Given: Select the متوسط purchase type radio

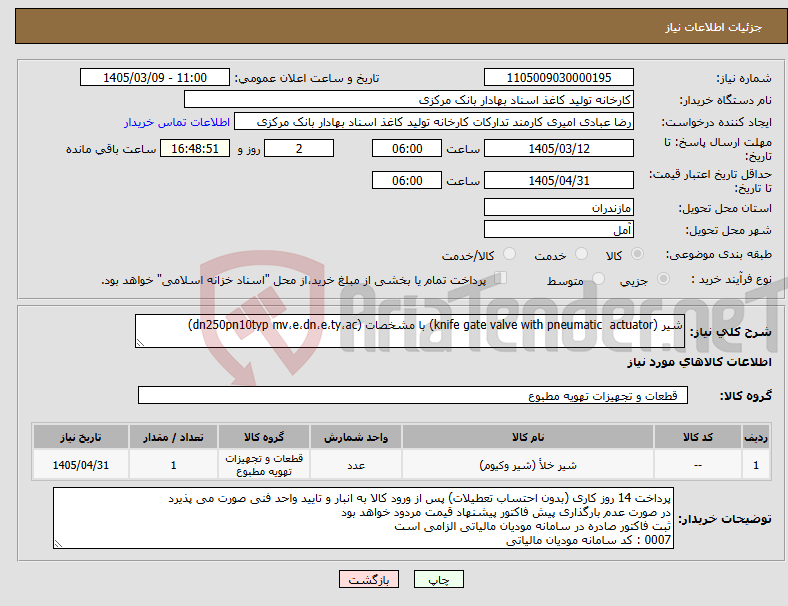Looking at the screenshot, I should click(x=598, y=279).
